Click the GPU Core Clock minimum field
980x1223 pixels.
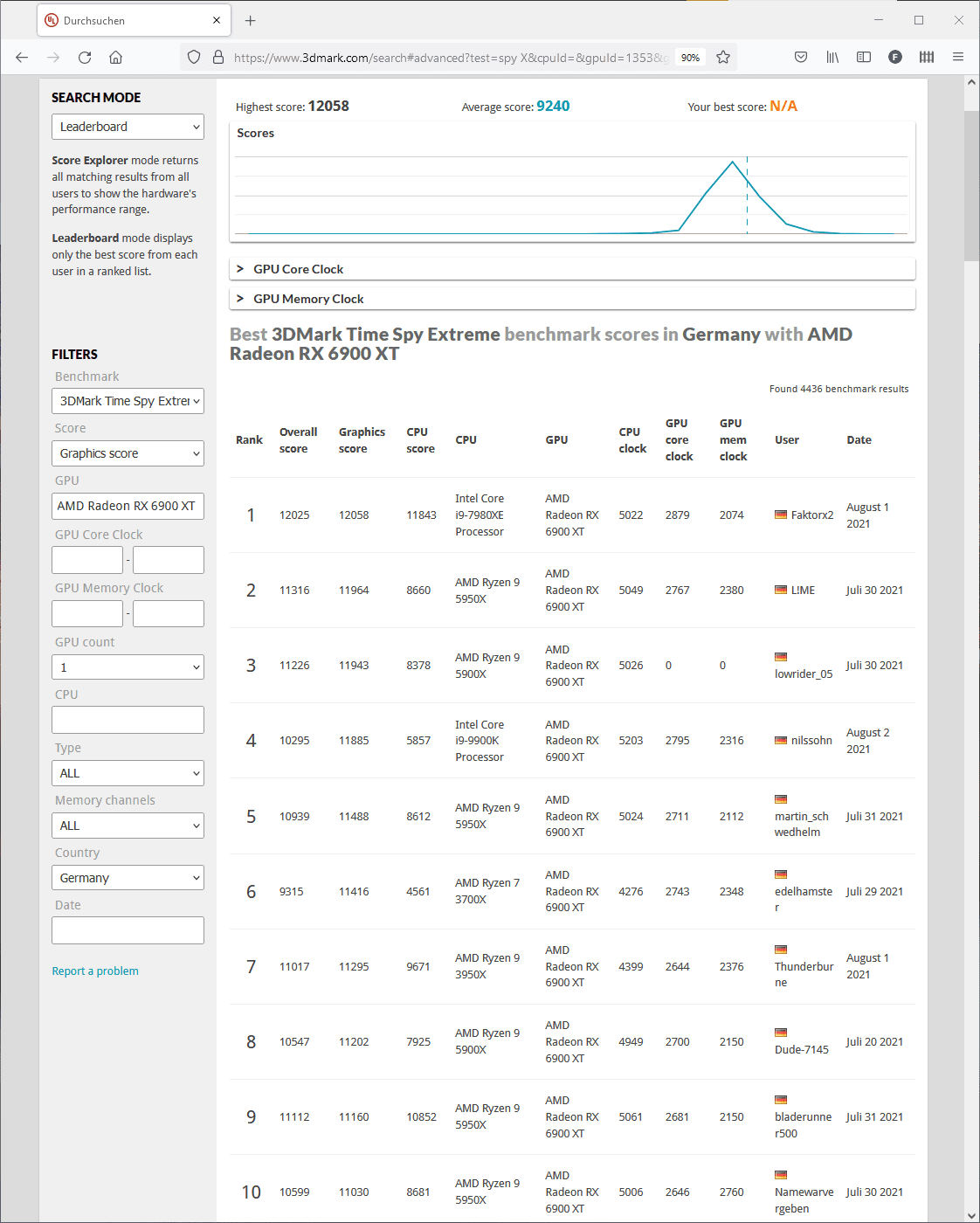tap(87, 560)
